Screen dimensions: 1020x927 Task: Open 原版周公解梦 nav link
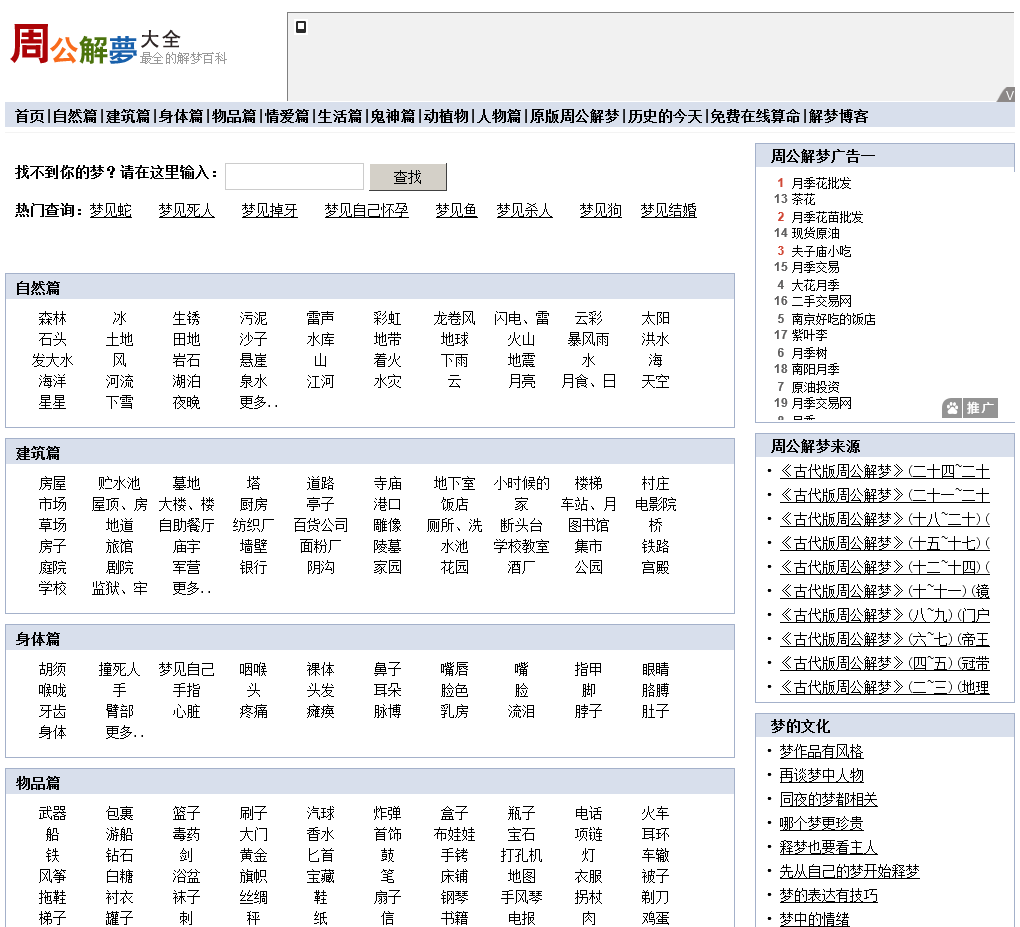(x=574, y=116)
